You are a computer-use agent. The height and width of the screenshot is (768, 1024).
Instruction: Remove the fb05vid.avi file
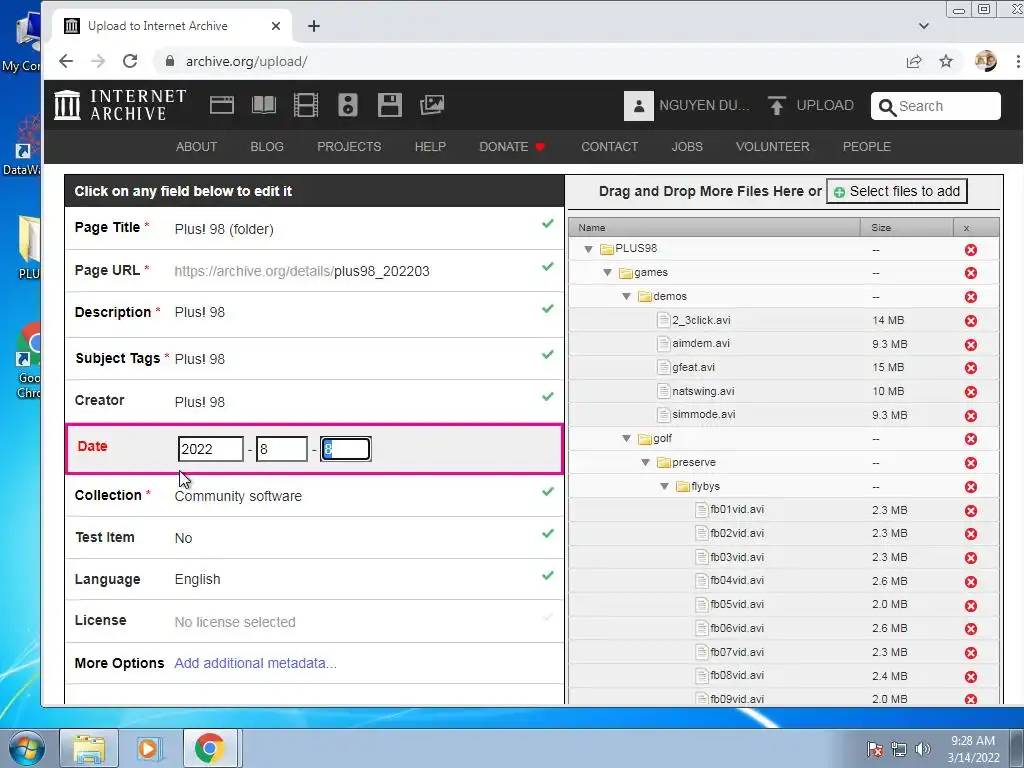coord(970,605)
